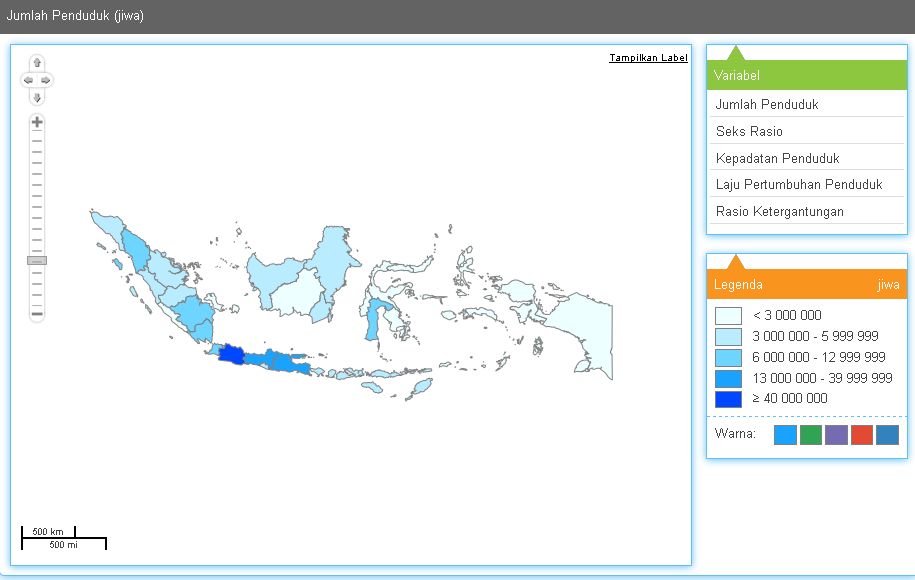Pick the bright blue Warna swatch

[785, 435]
